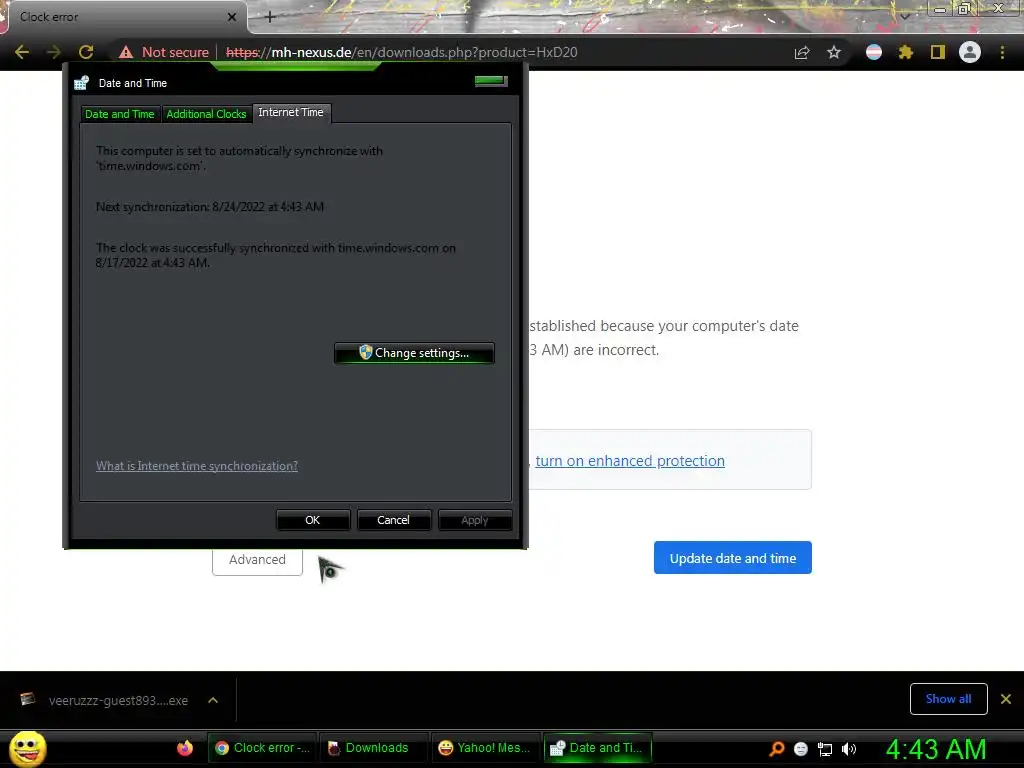Viewport: 1024px width, 768px height.
Task: Open the Chrome profile avatar
Action: 969,52
